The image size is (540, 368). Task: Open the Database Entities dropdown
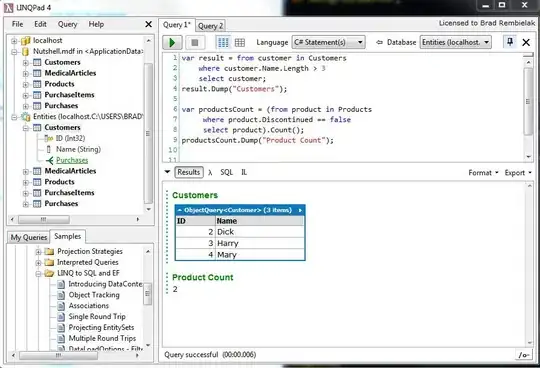(455, 42)
